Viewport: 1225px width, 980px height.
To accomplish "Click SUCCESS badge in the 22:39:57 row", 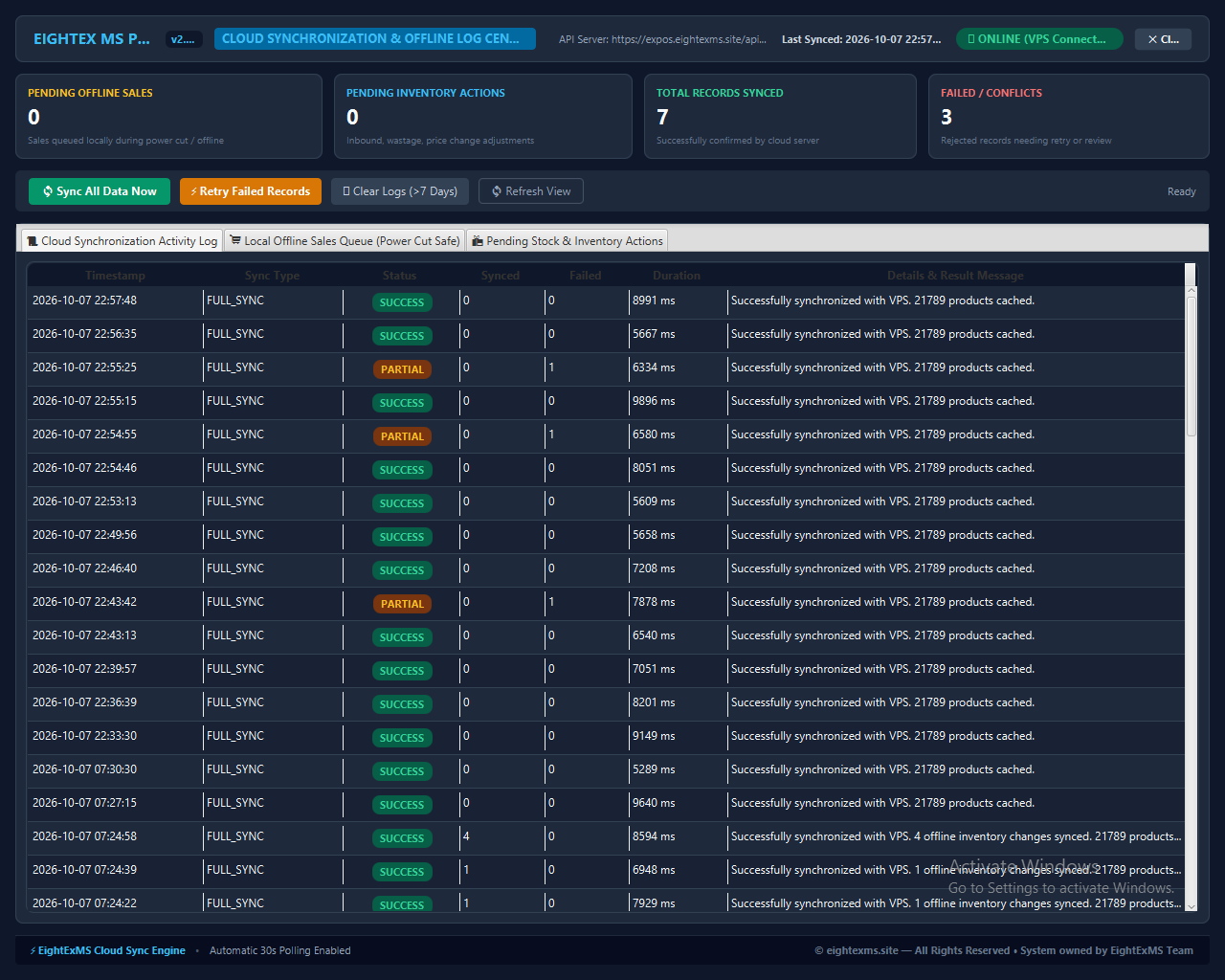I will coord(402,671).
